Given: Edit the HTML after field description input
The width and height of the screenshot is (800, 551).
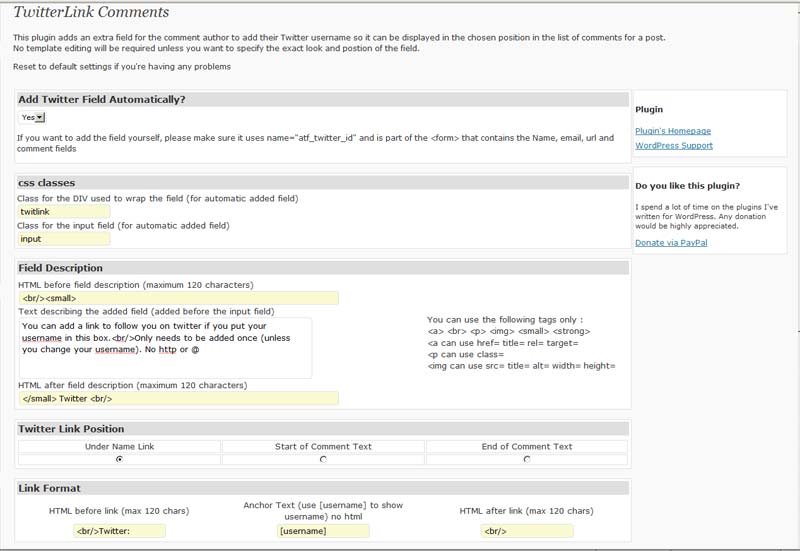Looking at the screenshot, I should 178,398.
